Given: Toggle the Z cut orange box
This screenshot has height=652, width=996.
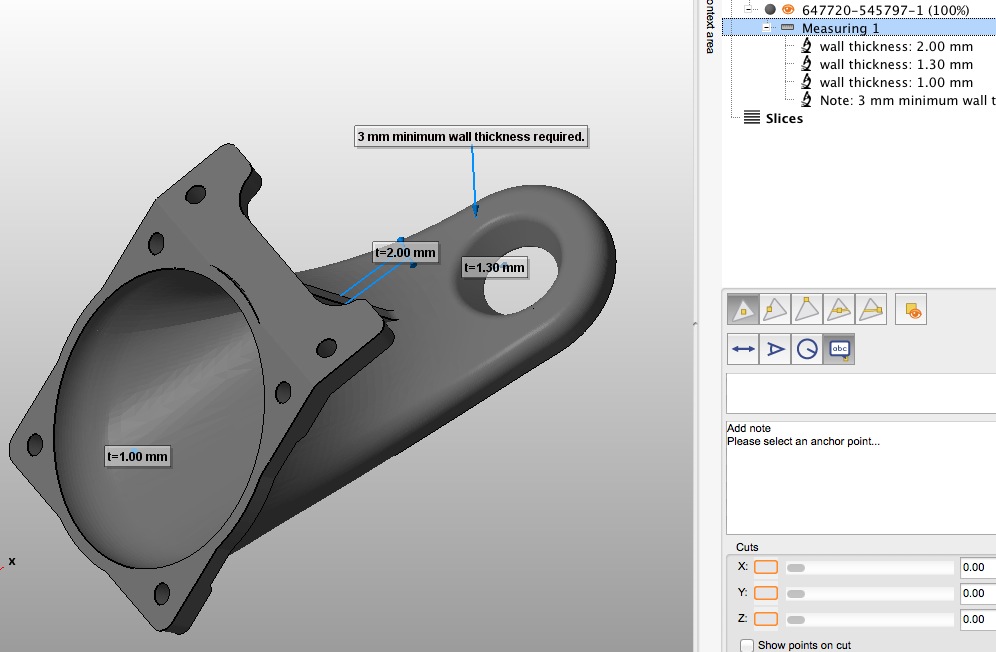Looking at the screenshot, I should (x=765, y=619).
